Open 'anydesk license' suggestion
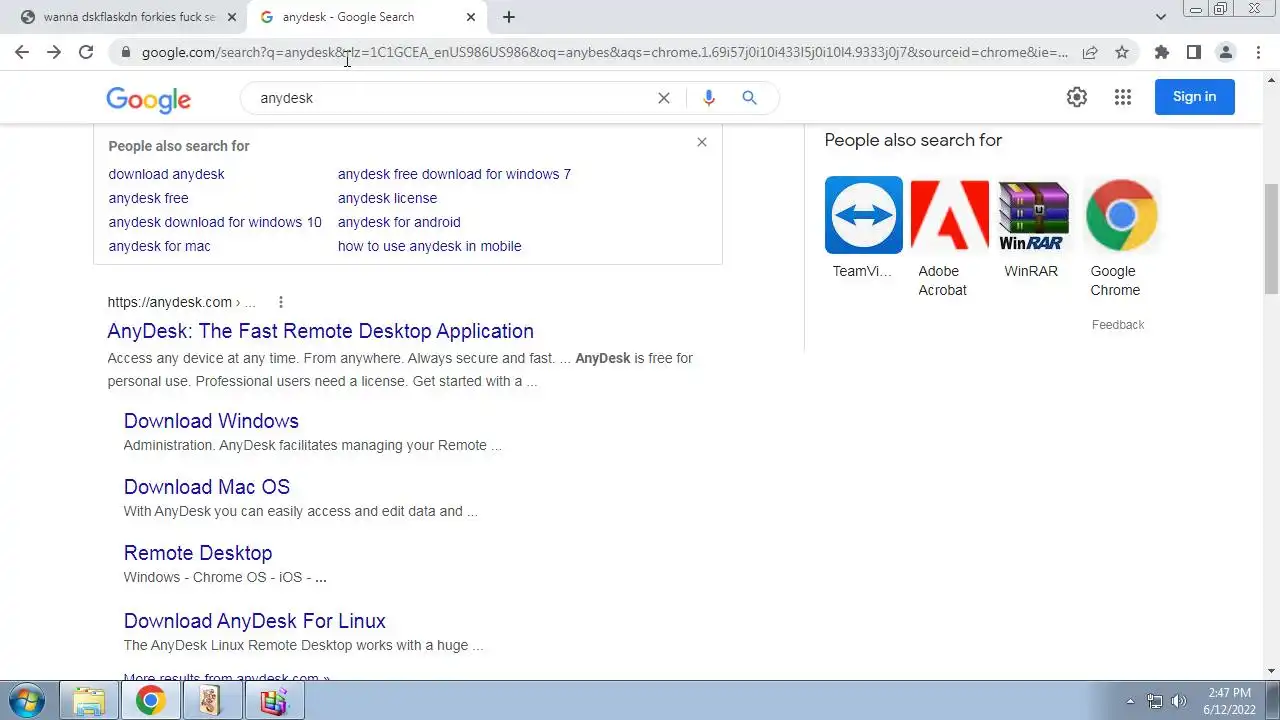 (387, 198)
